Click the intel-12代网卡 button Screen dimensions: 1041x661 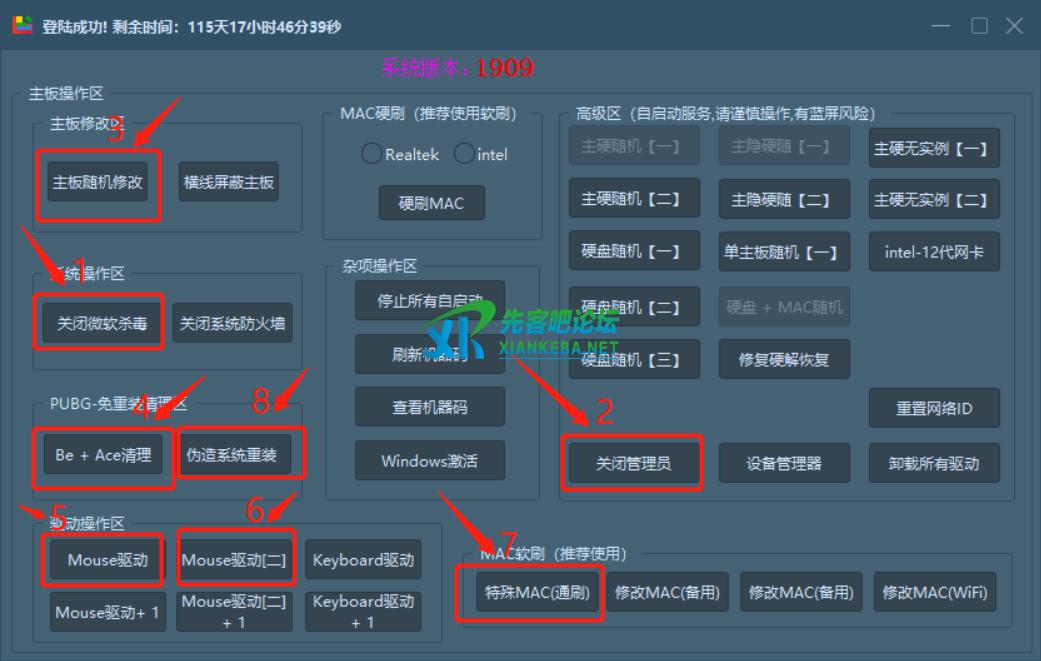click(934, 251)
